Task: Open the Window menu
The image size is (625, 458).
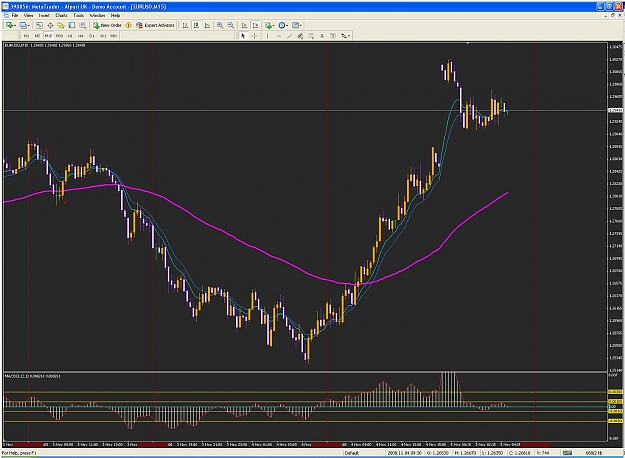Action: click(97, 16)
